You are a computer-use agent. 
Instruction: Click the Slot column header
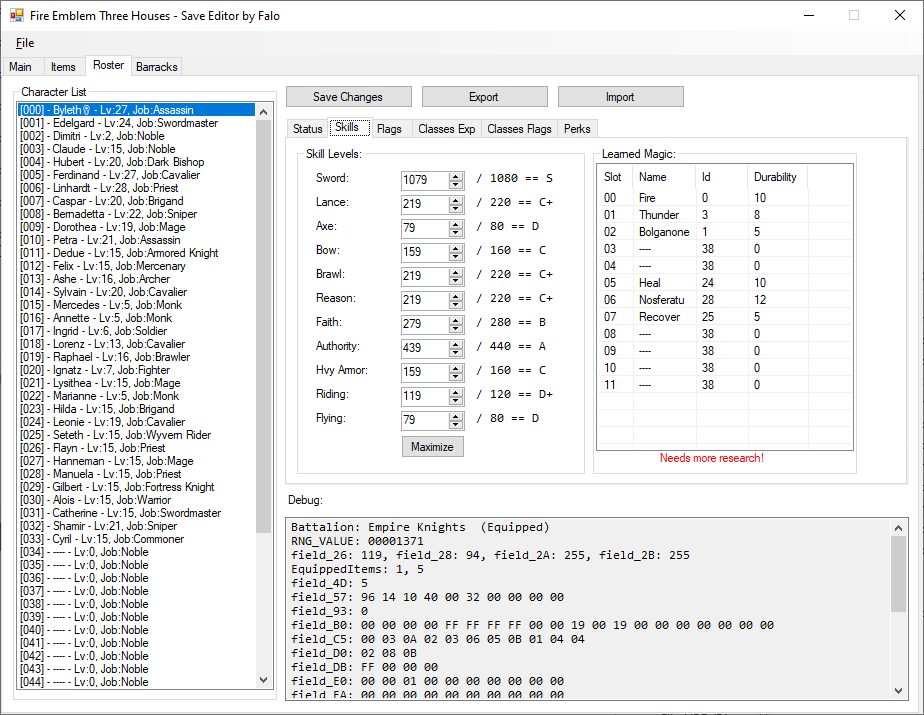615,177
